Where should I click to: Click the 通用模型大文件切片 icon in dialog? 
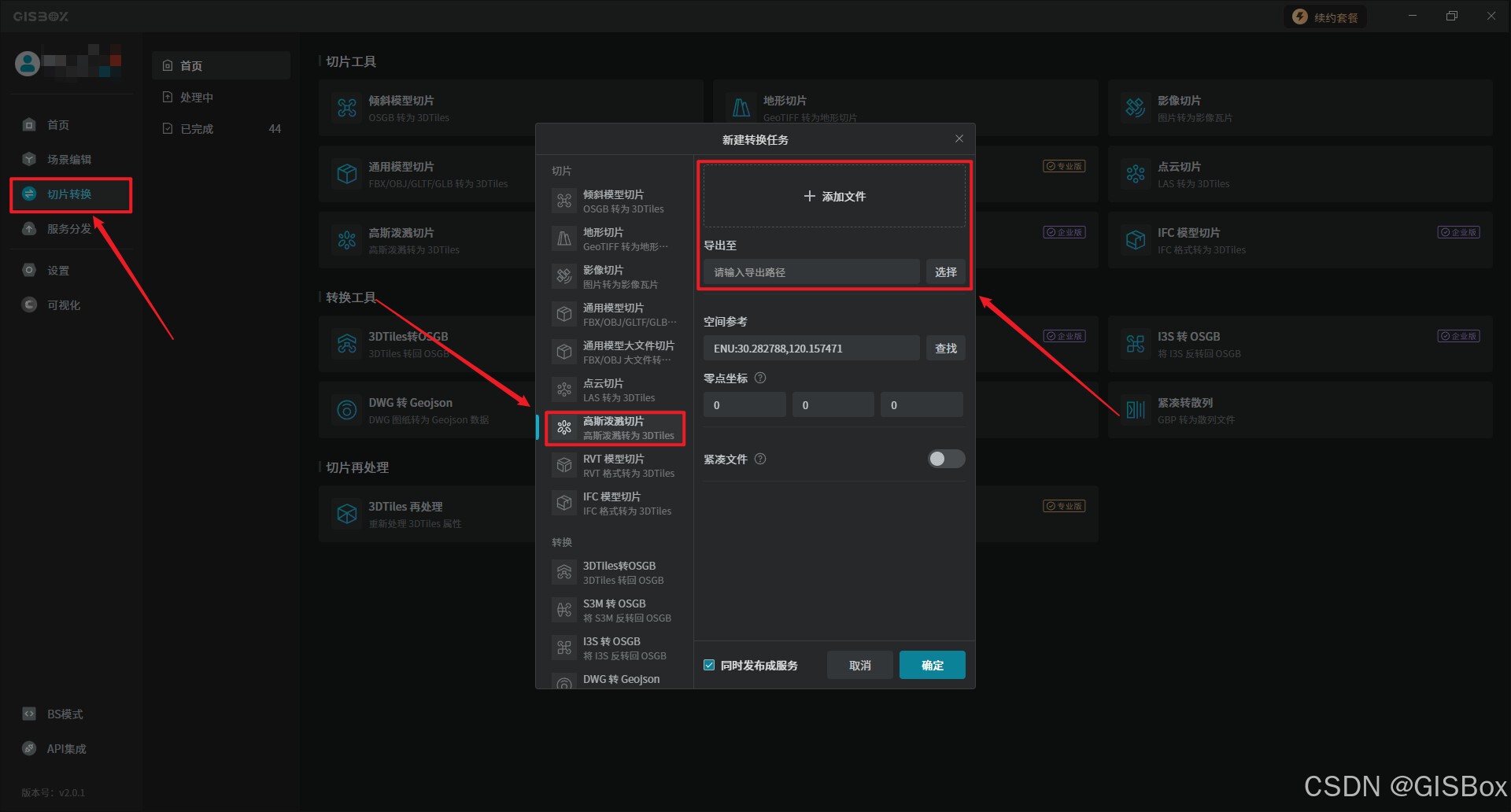click(x=564, y=352)
